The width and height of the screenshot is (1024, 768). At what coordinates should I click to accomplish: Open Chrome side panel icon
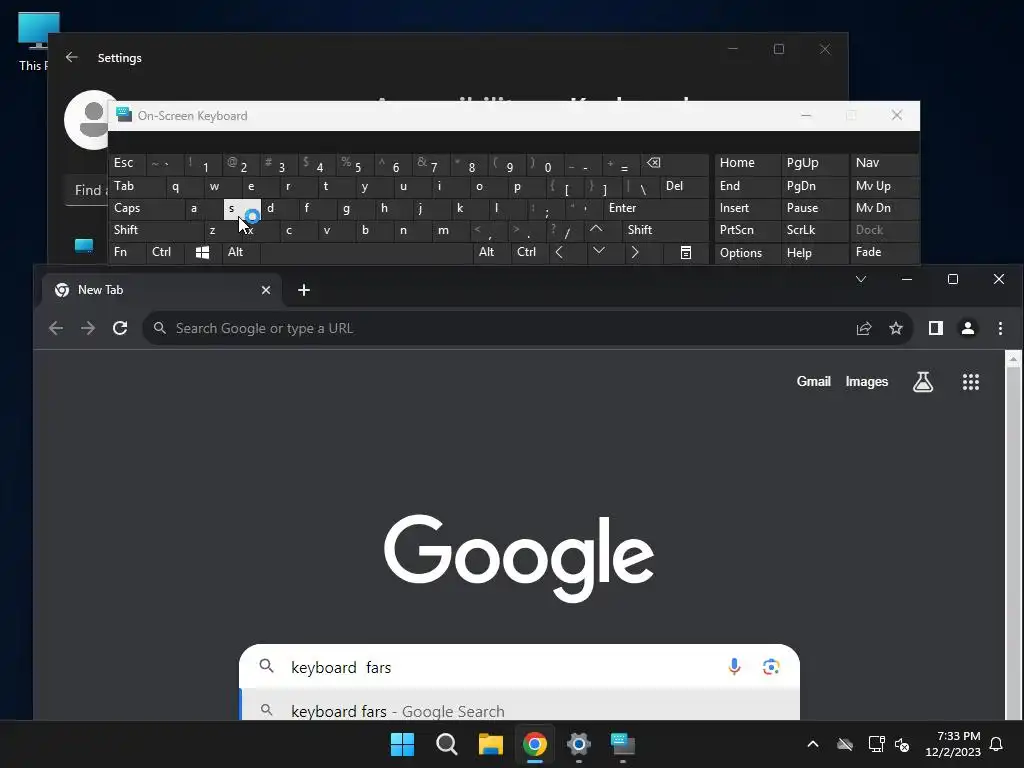(x=936, y=328)
